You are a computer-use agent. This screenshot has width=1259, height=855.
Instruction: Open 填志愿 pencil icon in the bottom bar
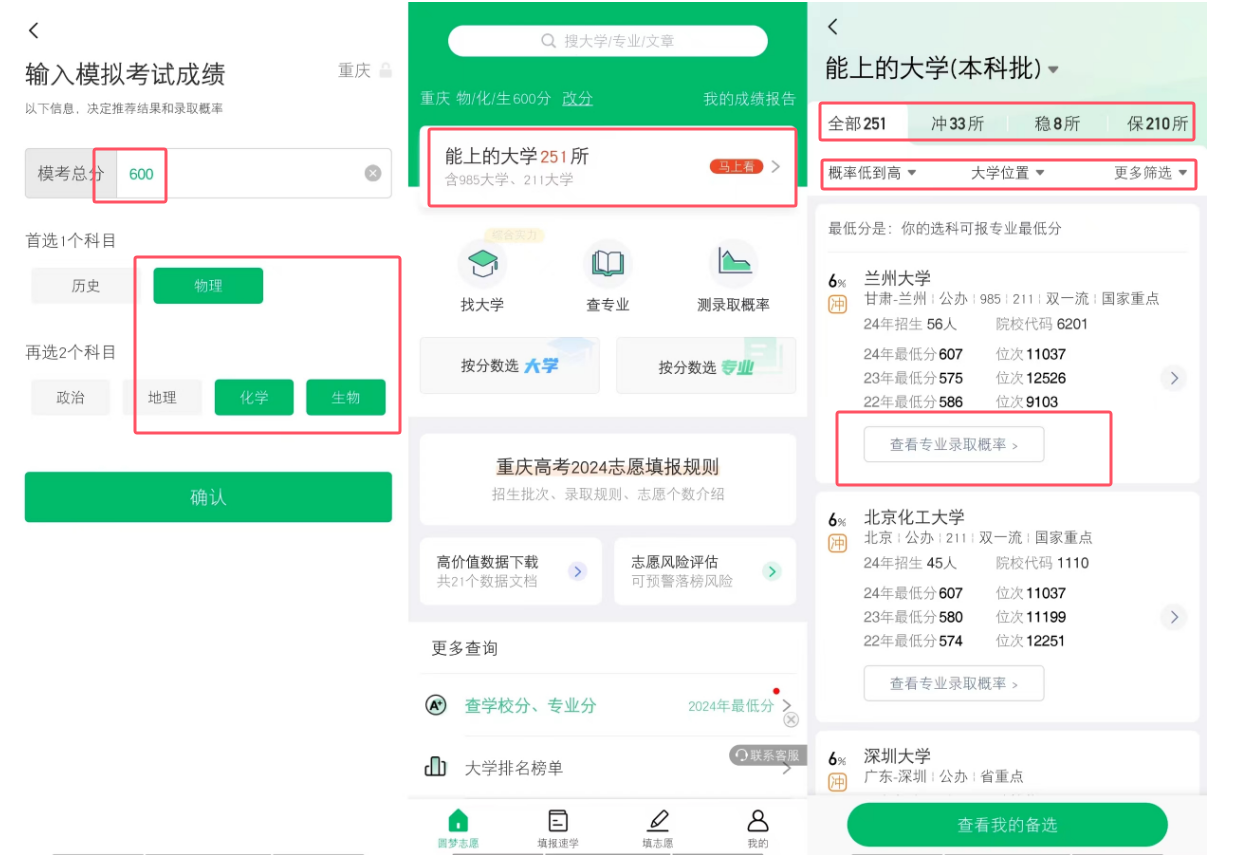[x=657, y=821]
